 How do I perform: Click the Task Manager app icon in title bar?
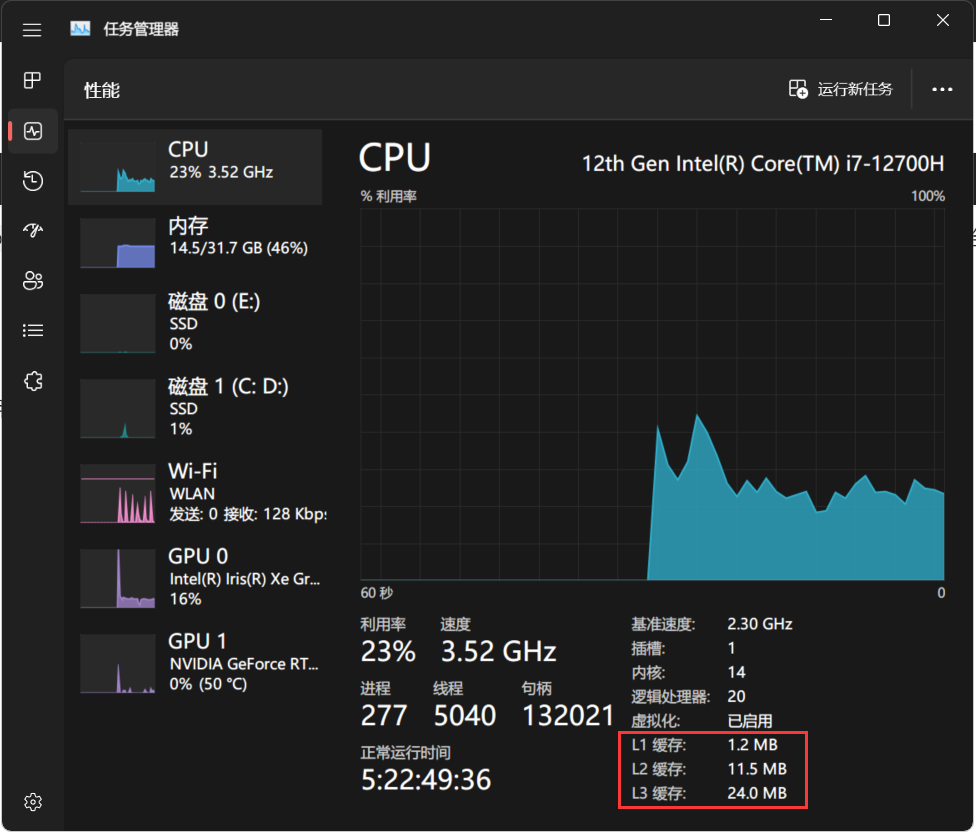[x=80, y=29]
